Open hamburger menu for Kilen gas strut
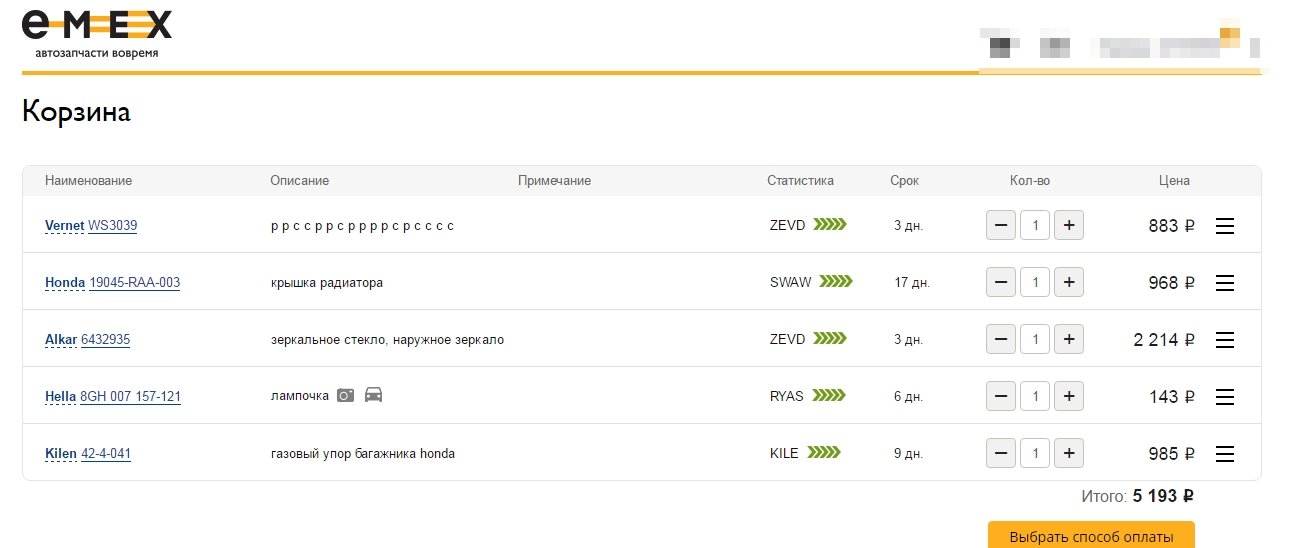Image resolution: width=1296 pixels, height=548 pixels. tap(1224, 454)
